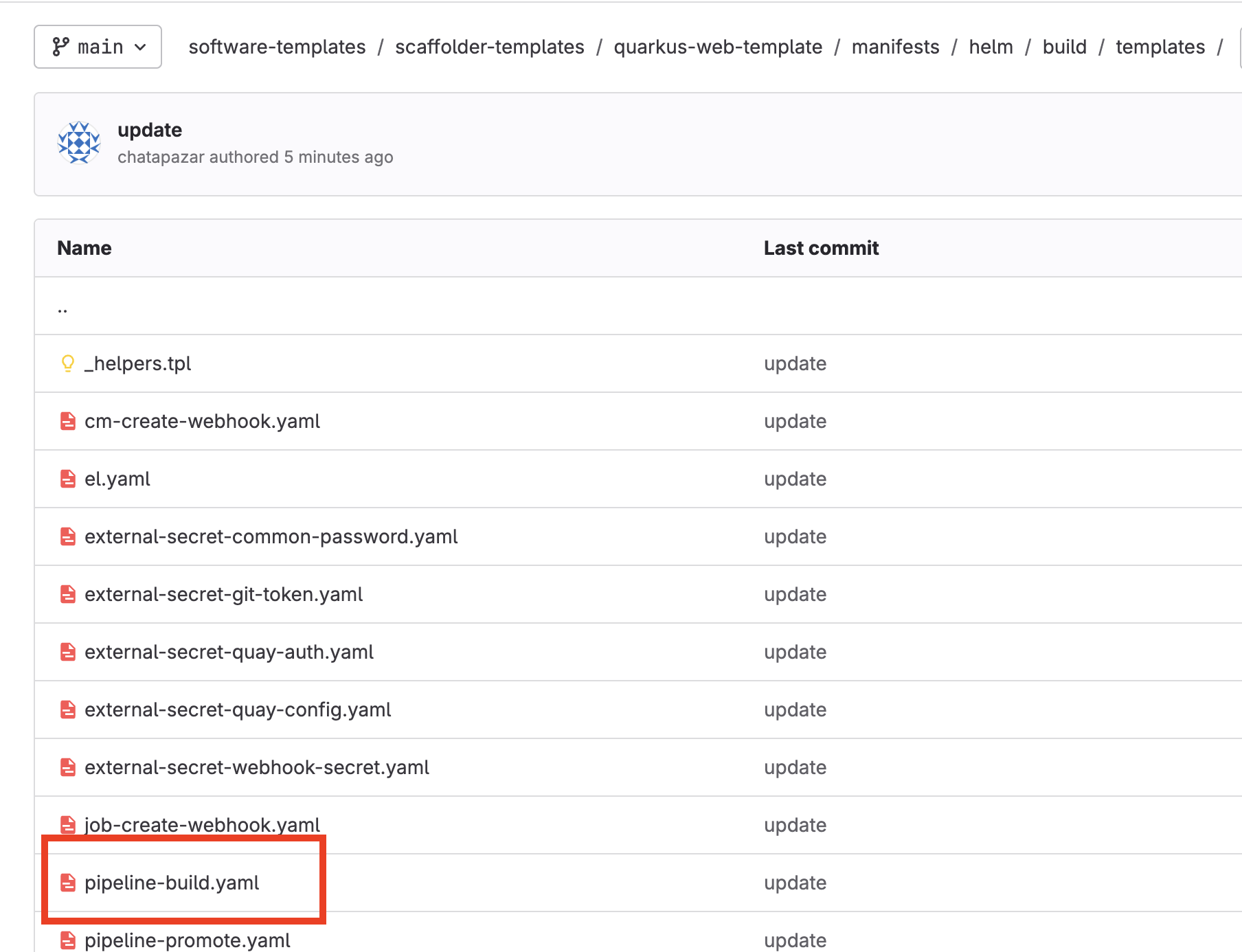The height and width of the screenshot is (952, 1242).
Task: Navigate to build breadcrumb
Action: coord(1064,47)
